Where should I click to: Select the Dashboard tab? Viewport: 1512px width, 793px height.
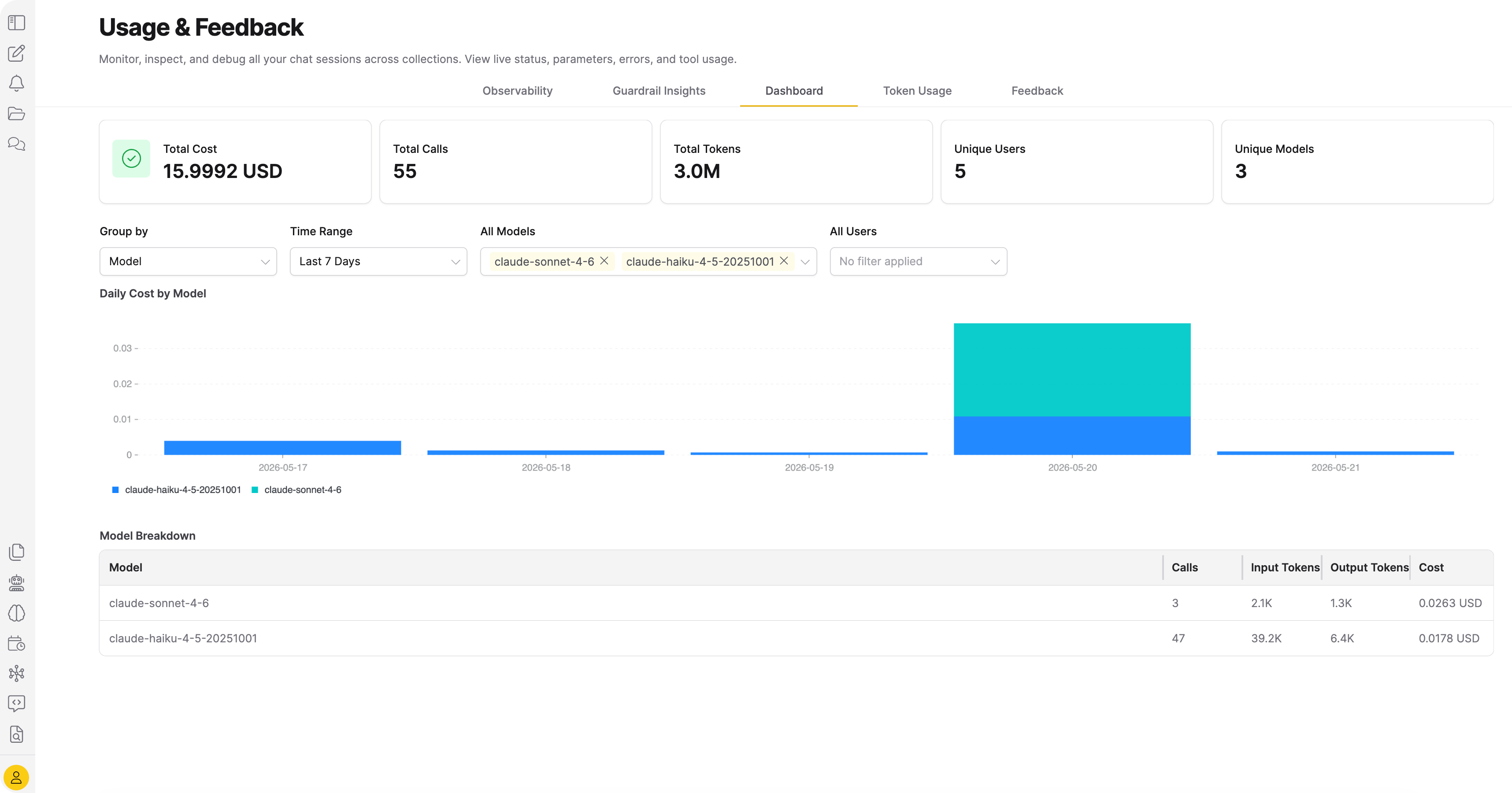point(793,91)
